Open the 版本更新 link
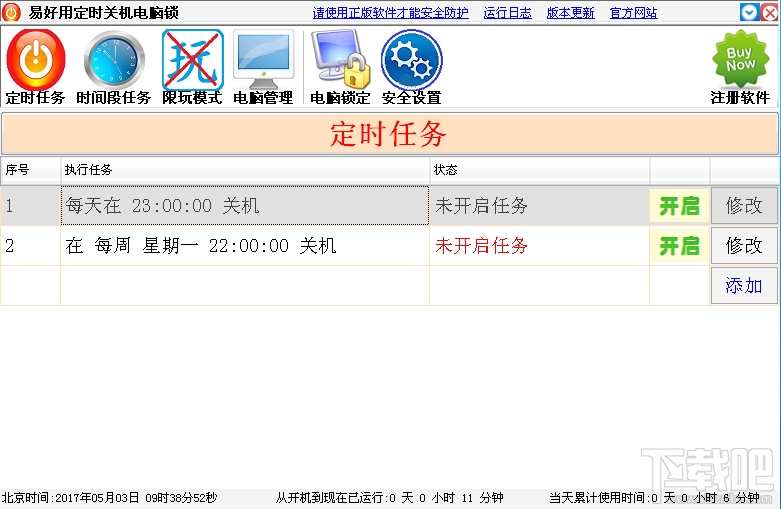The height and width of the screenshot is (509, 781). 570,13
